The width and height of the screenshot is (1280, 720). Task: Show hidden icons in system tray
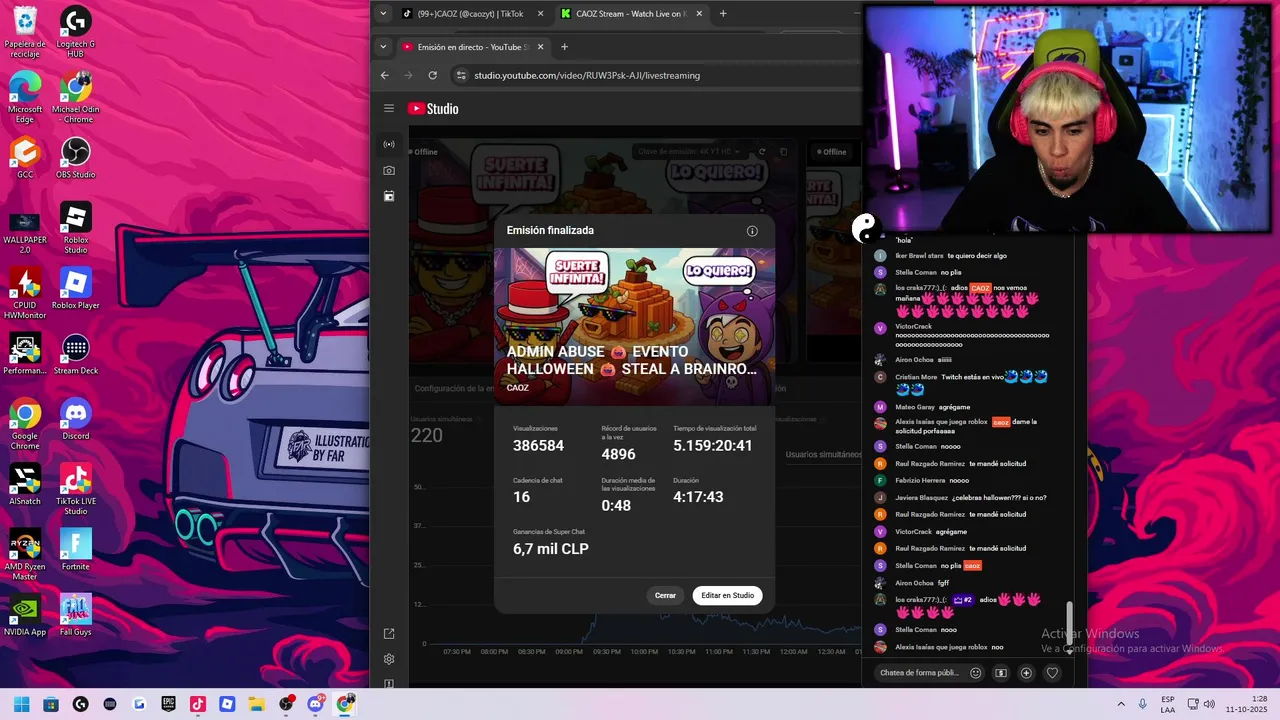(1120, 704)
